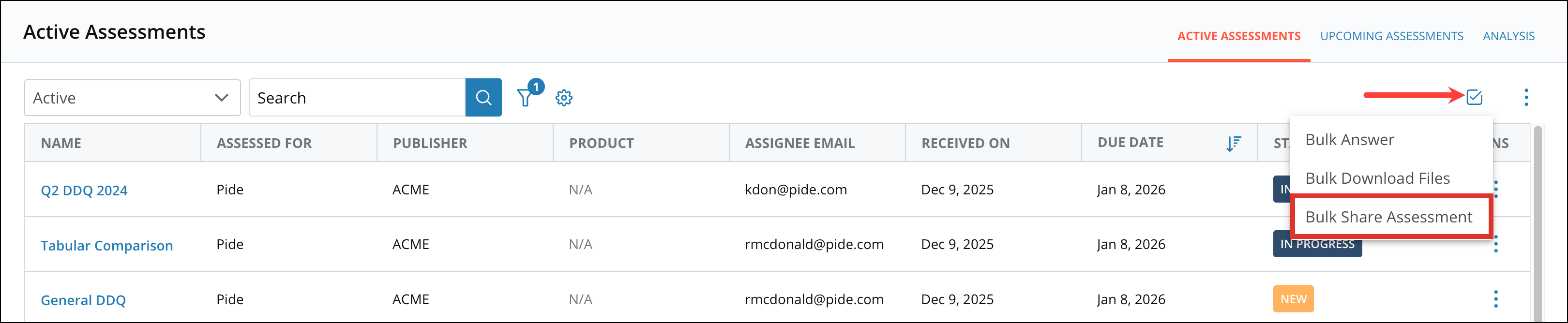This screenshot has width=1568, height=323.
Task: Click the blue search magnifier button
Action: (x=482, y=97)
